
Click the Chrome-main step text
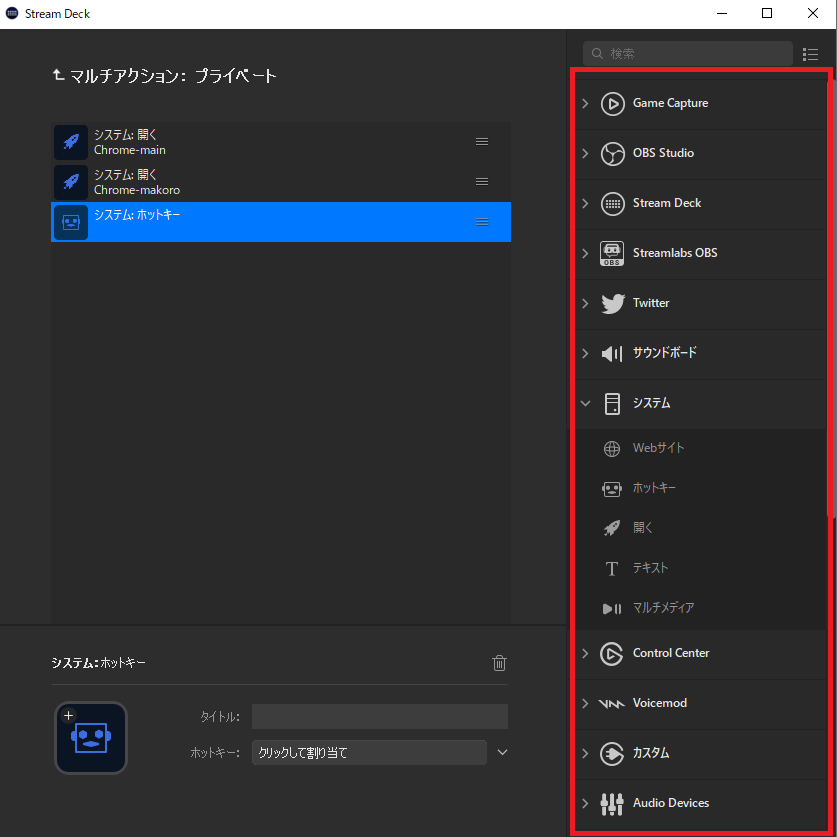[130, 151]
